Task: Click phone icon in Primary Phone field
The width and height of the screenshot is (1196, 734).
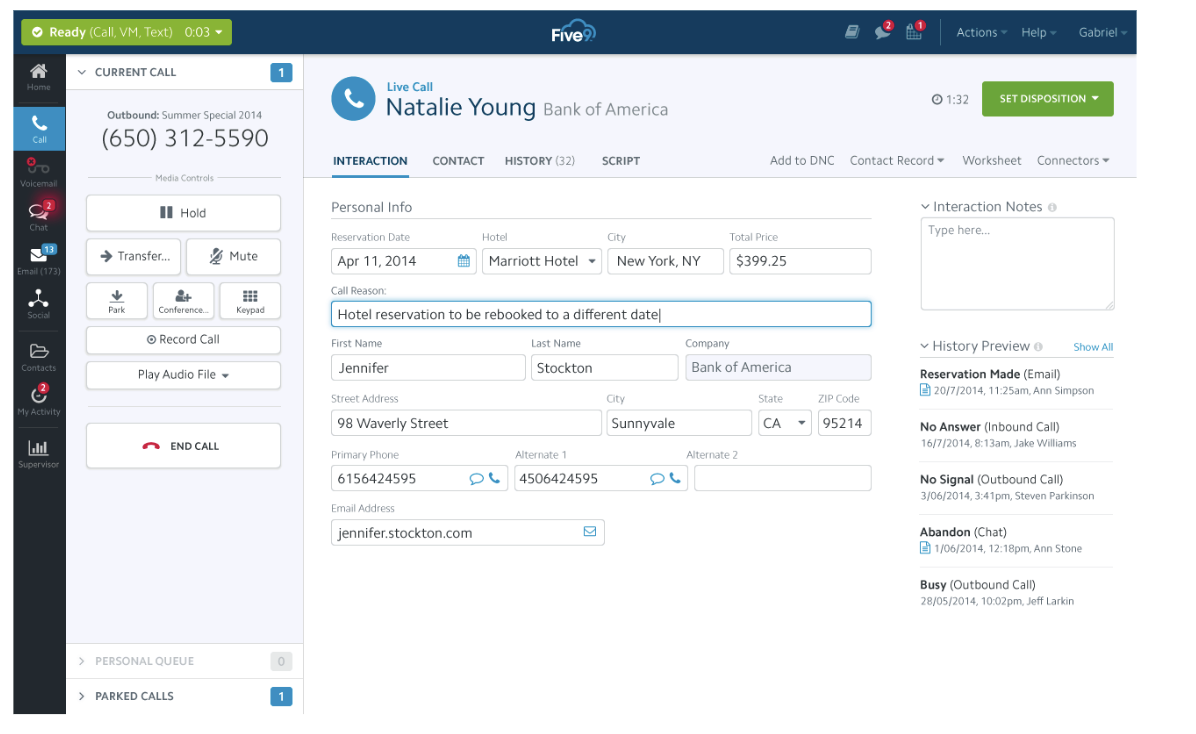Action: click(494, 479)
